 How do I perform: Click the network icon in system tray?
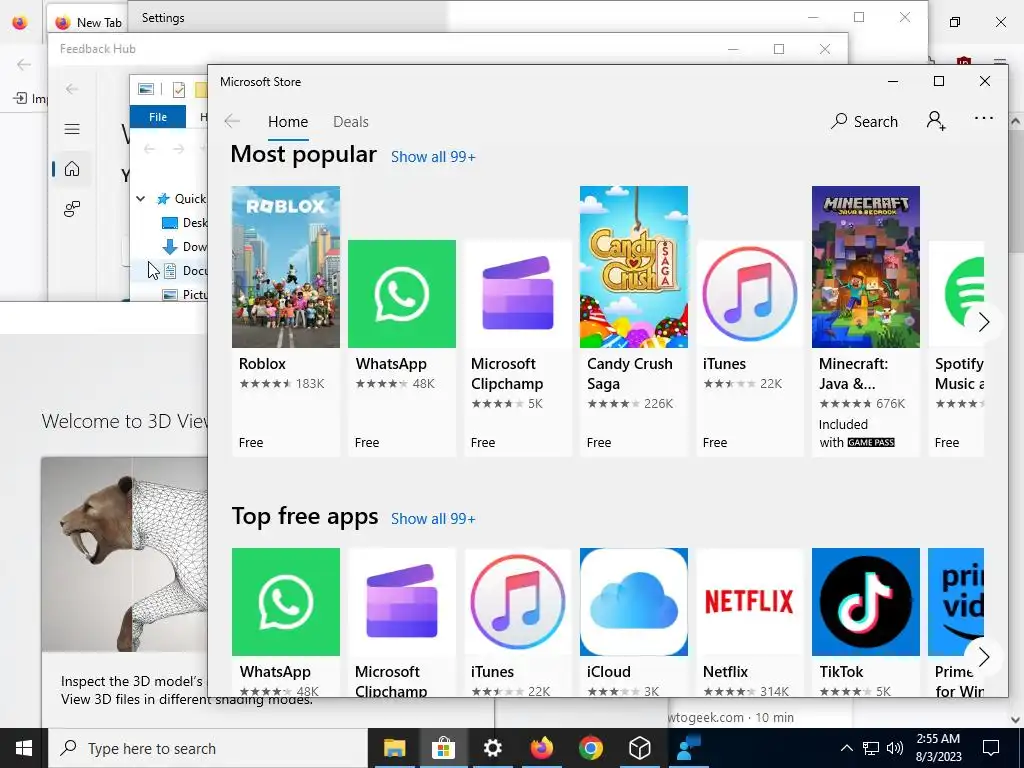pos(871,748)
